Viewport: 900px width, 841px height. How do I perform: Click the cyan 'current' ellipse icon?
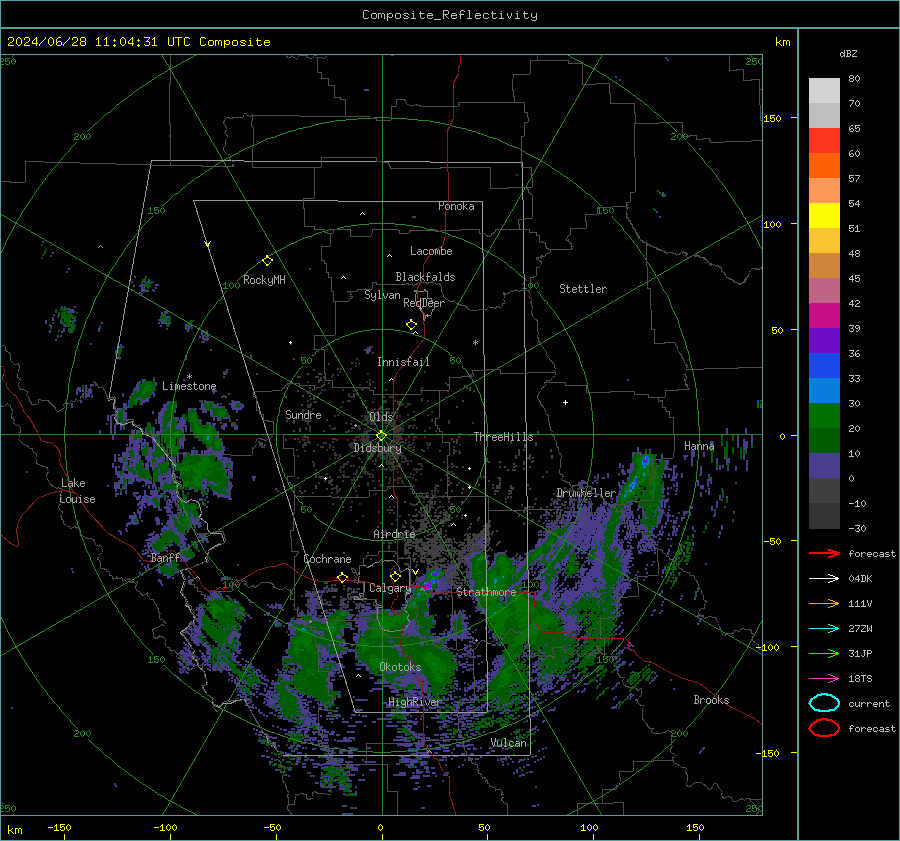(x=824, y=703)
